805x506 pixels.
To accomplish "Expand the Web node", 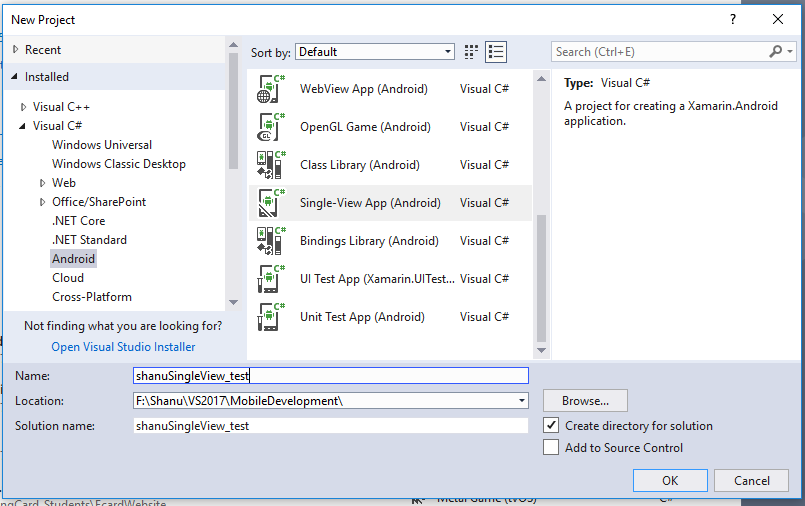I will (43, 183).
